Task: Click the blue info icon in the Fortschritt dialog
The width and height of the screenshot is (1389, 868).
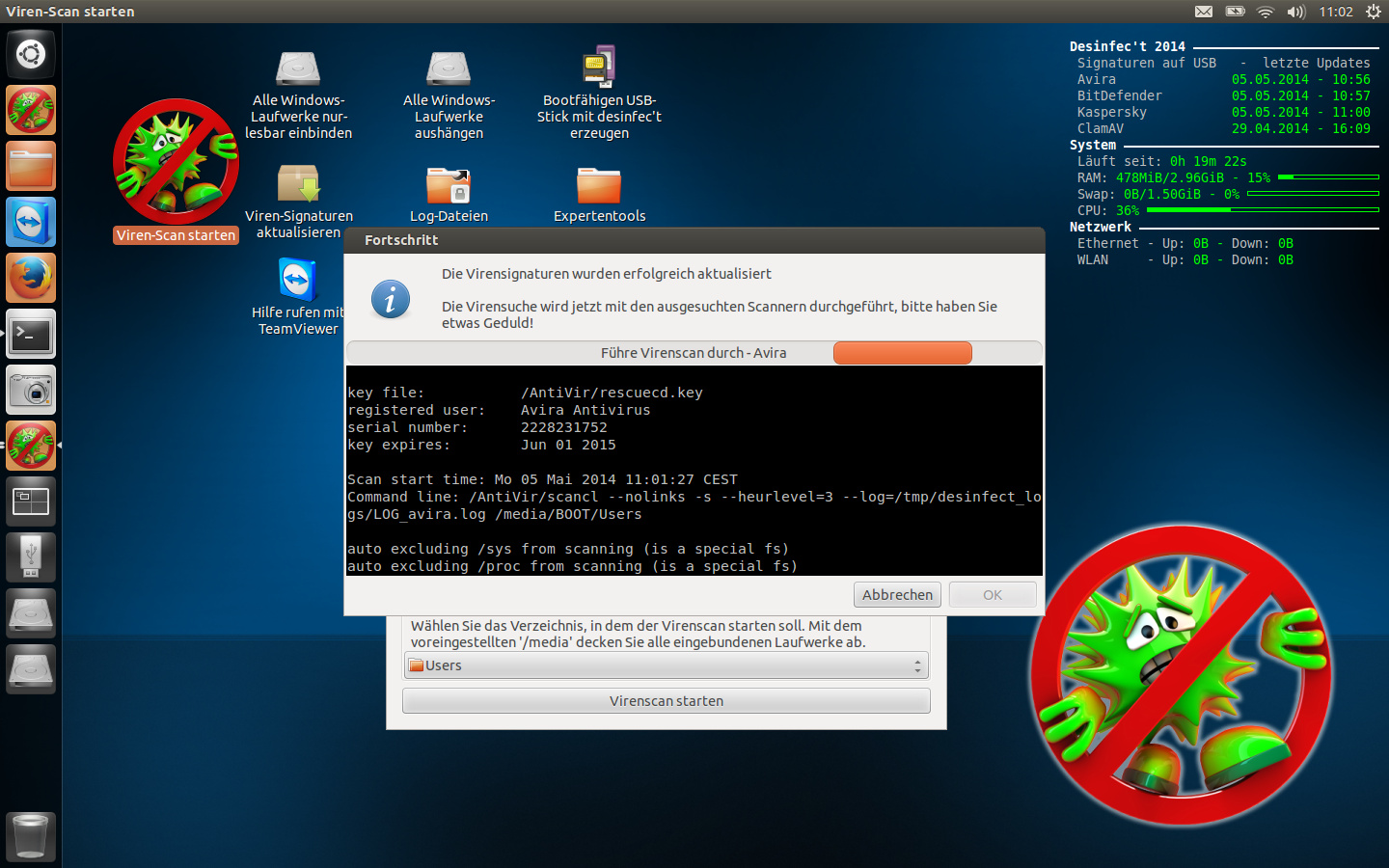Action: click(391, 299)
